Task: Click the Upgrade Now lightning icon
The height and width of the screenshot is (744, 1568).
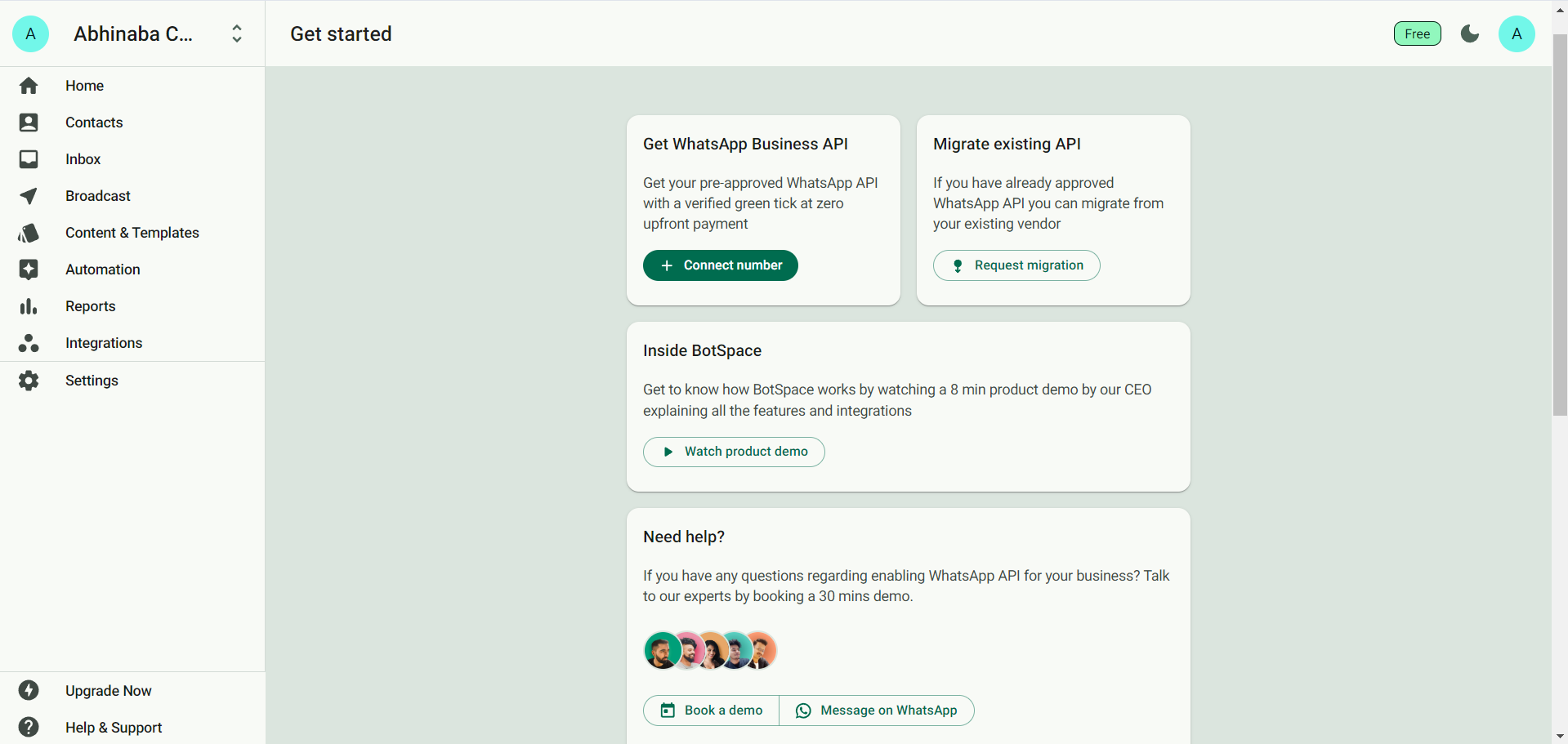Action: pyautogui.click(x=29, y=691)
